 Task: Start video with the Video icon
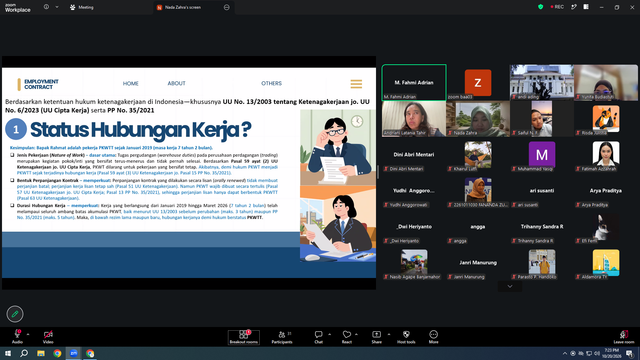coord(48,334)
